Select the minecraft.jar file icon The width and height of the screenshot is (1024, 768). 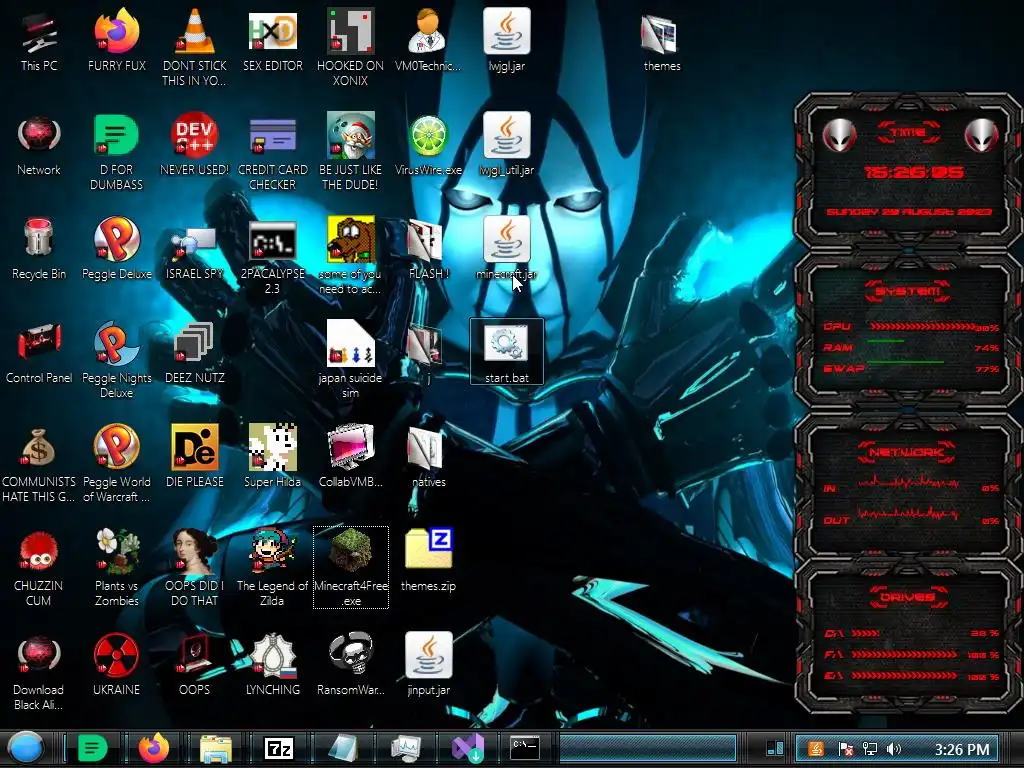(x=506, y=239)
